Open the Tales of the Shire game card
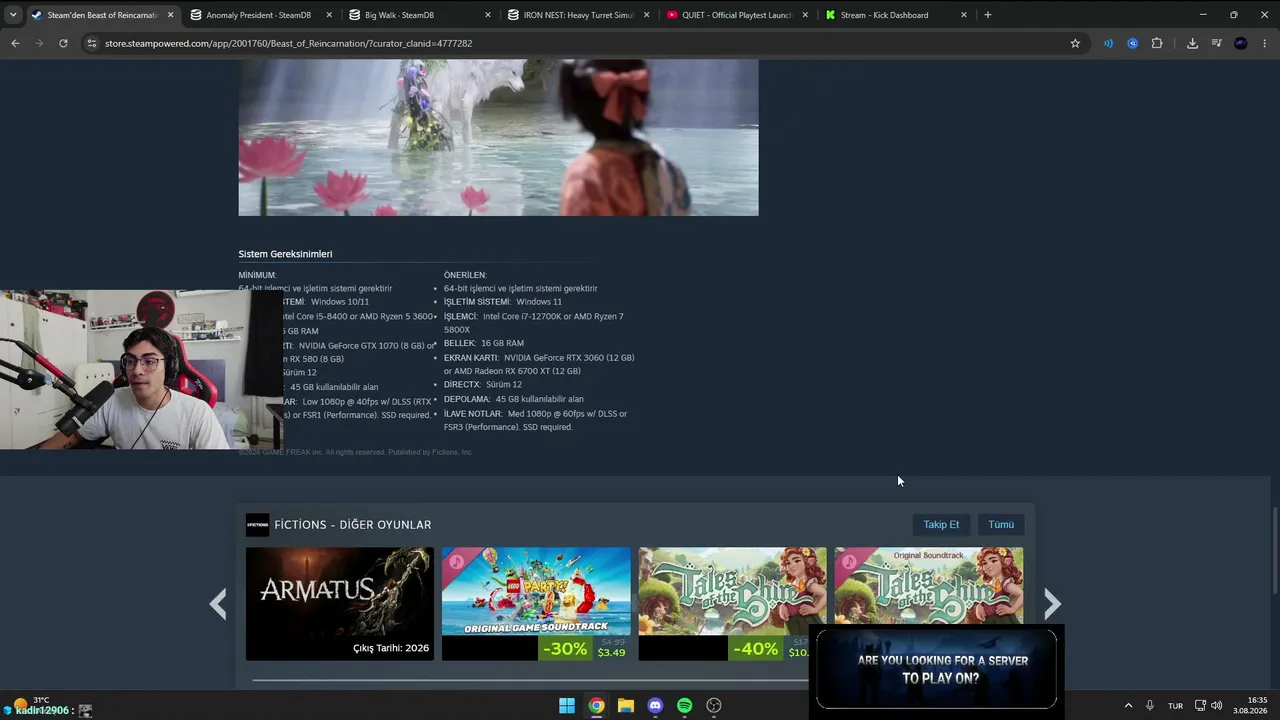Viewport: 1280px width, 720px height. tap(733, 604)
